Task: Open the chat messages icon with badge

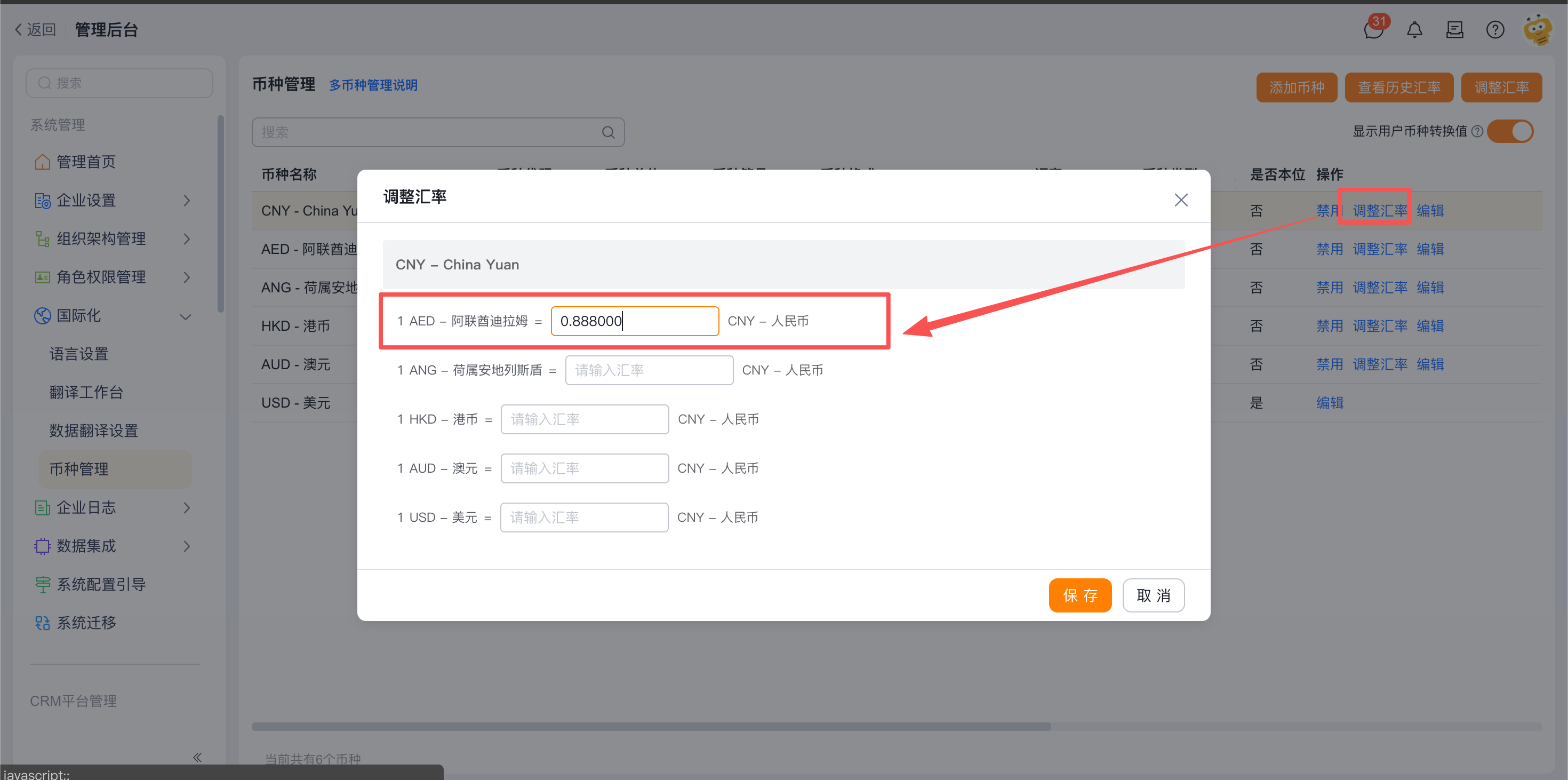Action: tap(1374, 29)
